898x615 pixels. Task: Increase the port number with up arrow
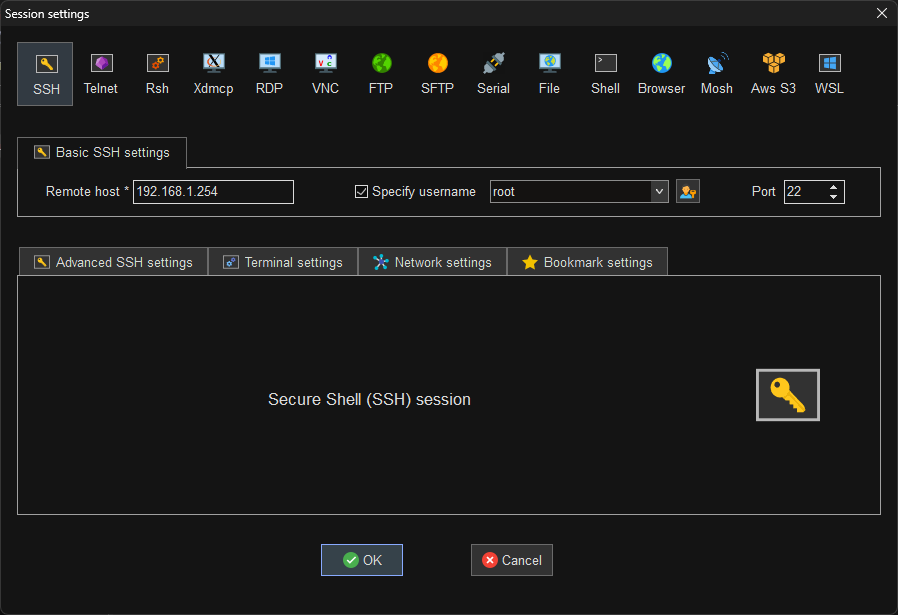point(834,187)
